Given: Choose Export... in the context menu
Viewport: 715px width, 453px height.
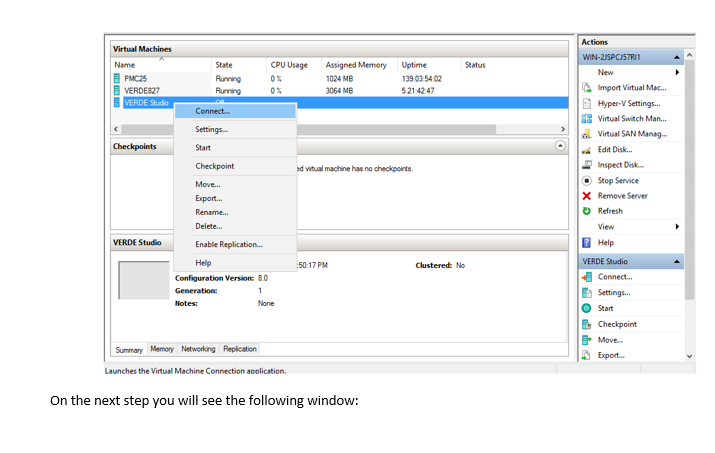Looking at the screenshot, I should (235, 198).
